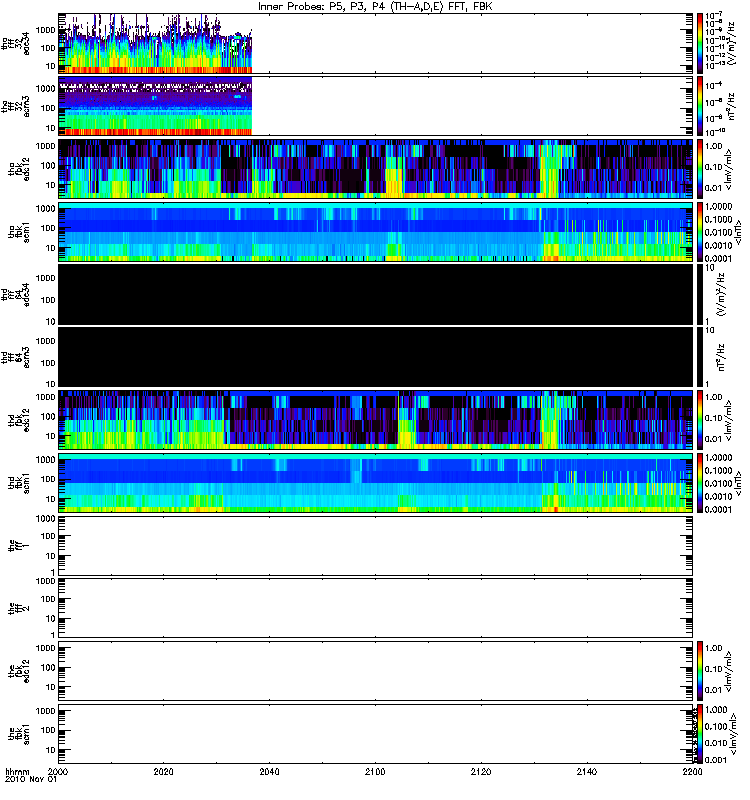Click the black thd fff edc34 color bar
Viewport: 750px width, 800px height.
coord(700,294)
